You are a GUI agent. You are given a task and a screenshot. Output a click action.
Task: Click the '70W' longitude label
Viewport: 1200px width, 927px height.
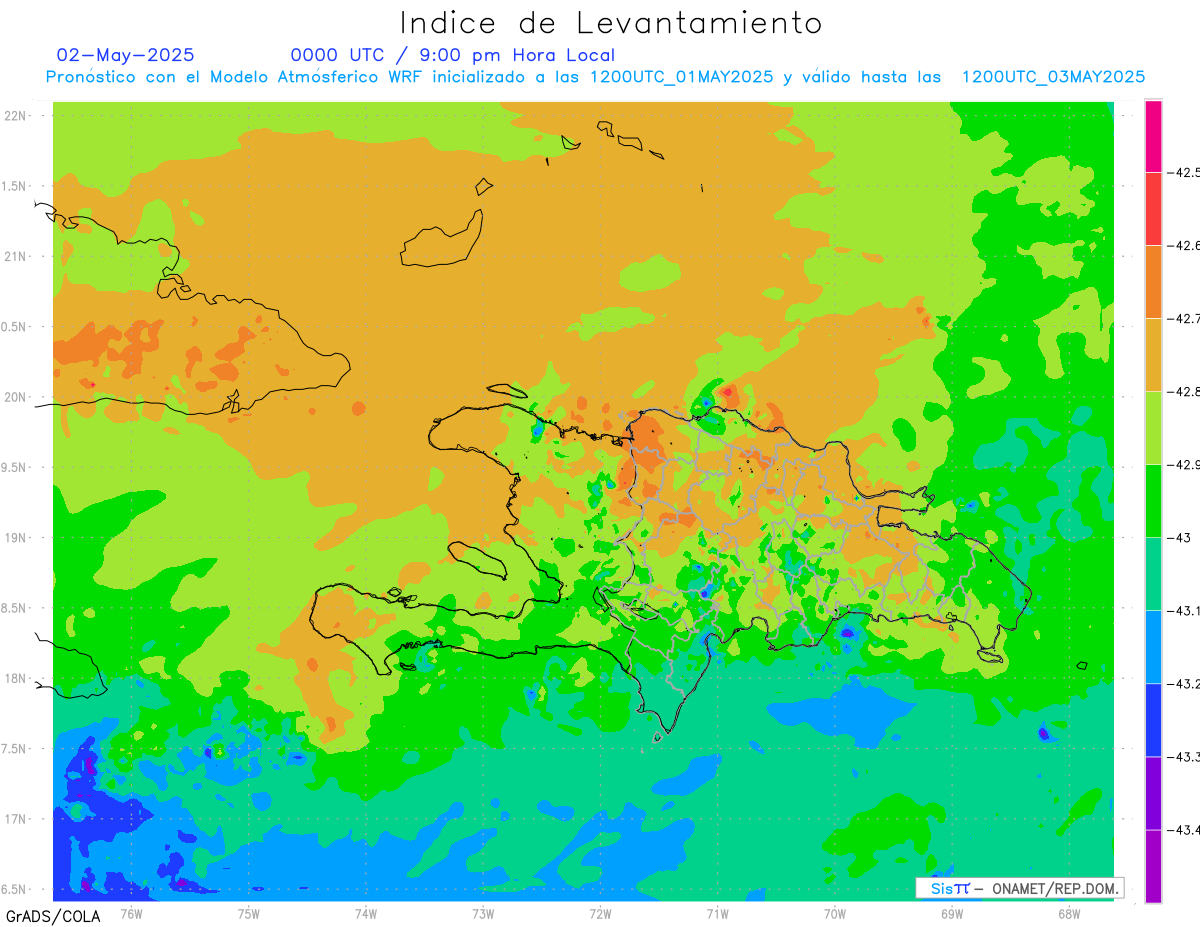(x=835, y=913)
